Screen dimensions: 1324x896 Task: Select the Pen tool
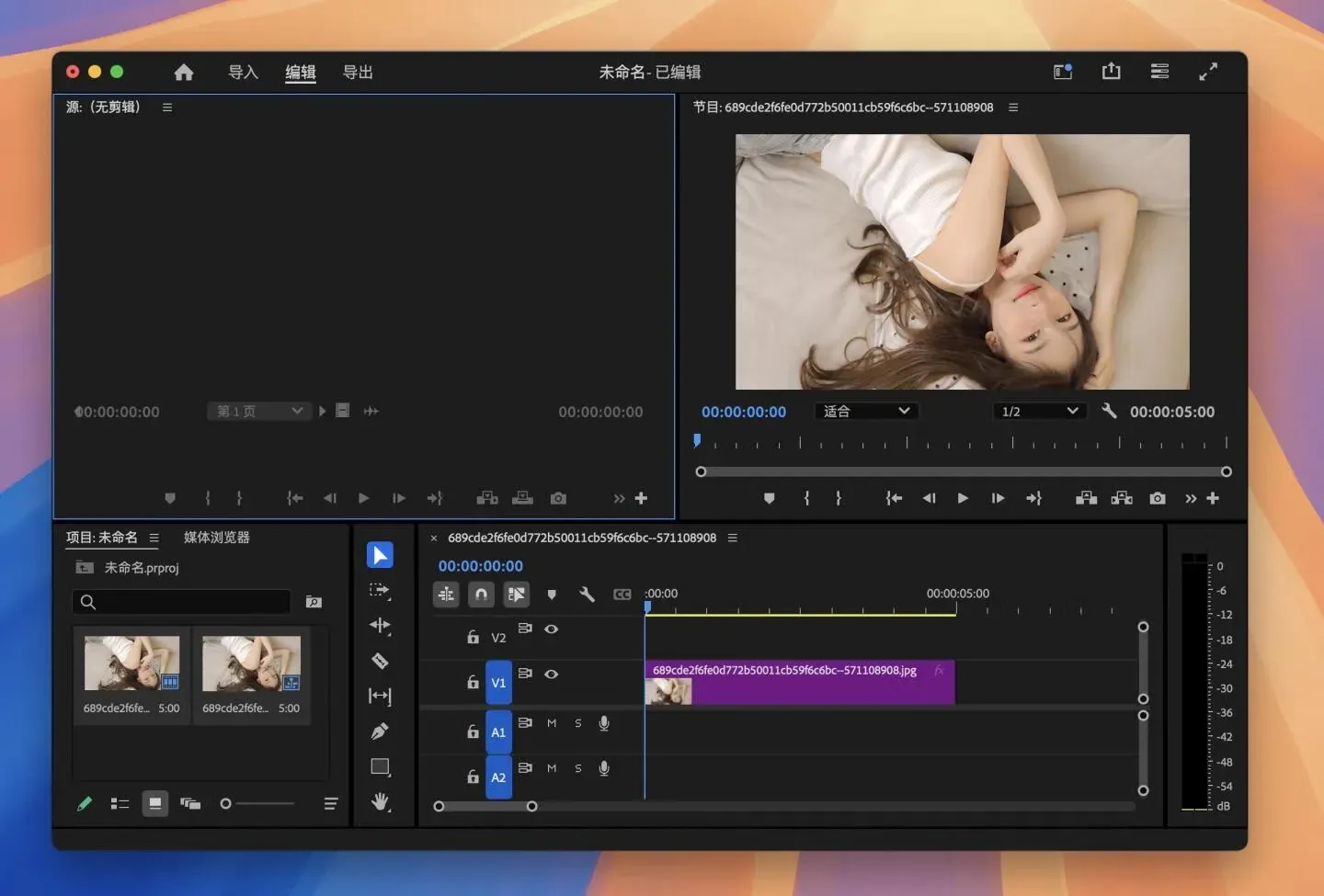(380, 732)
